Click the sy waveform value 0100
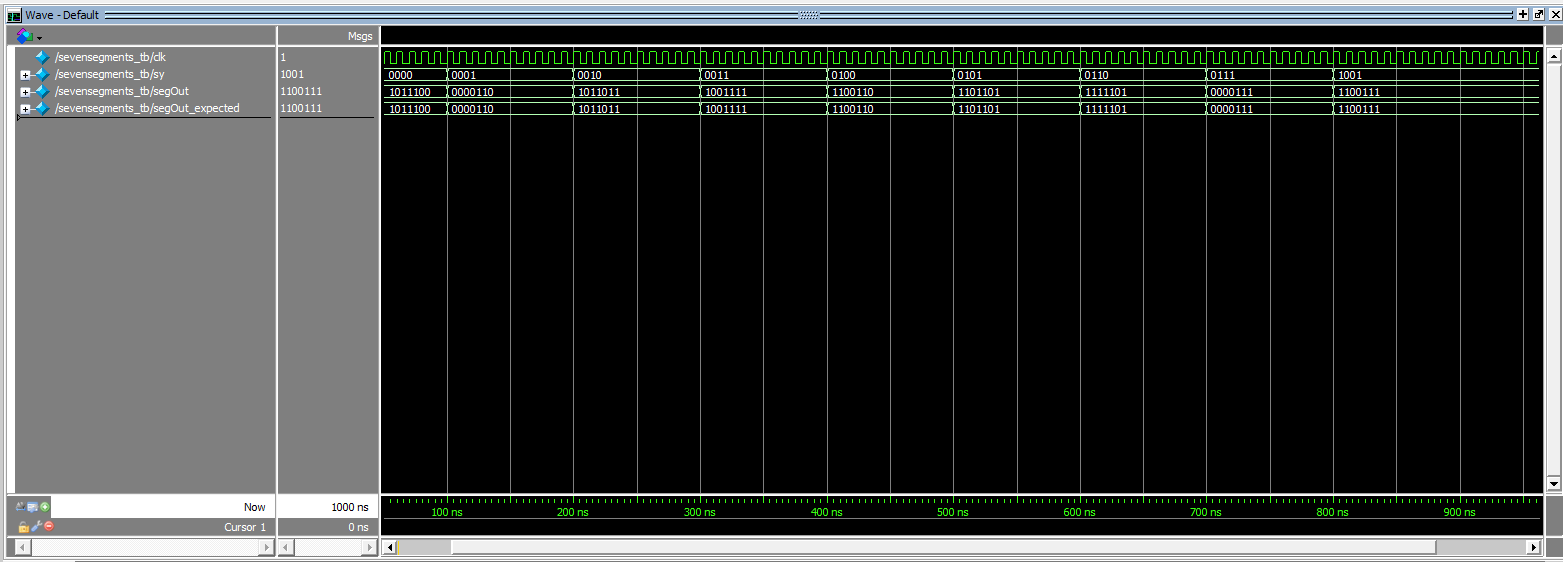The height and width of the screenshot is (562, 1563). (x=844, y=75)
